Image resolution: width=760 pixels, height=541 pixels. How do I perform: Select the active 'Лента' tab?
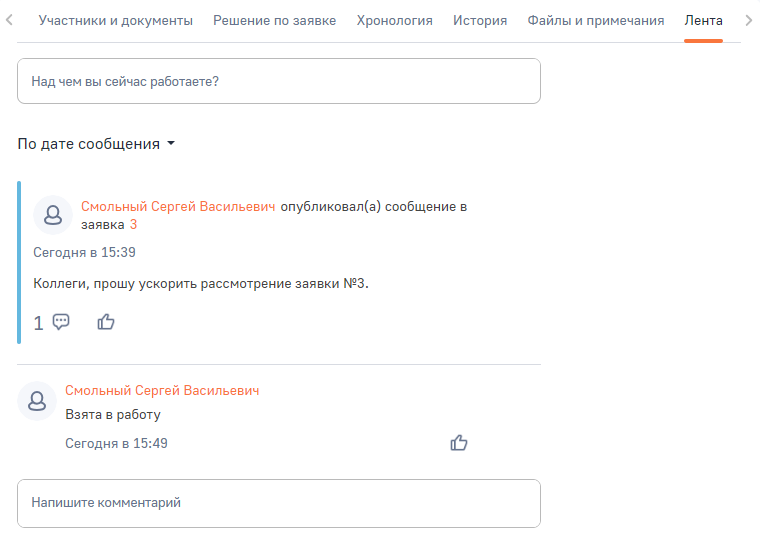pyautogui.click(x=703, y=21)
